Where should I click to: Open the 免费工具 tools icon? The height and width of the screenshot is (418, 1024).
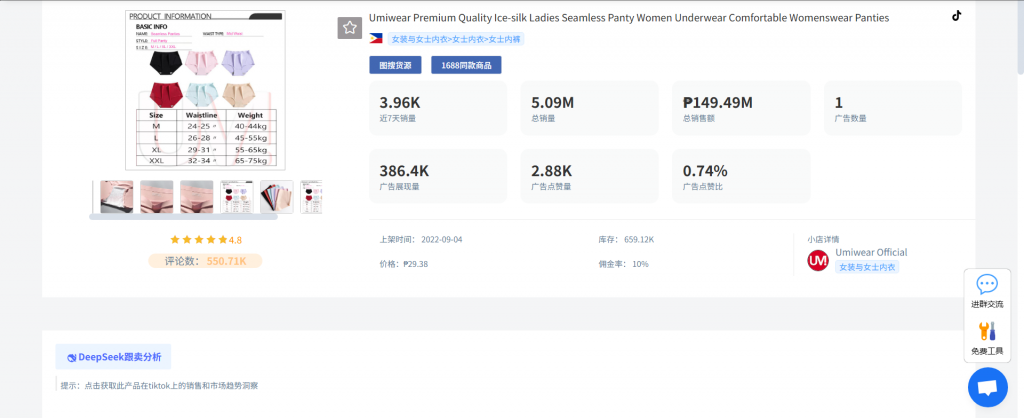click(986, 332)
